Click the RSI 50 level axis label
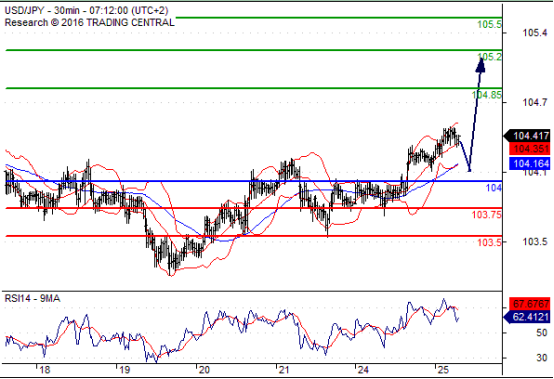 point(541,333)
